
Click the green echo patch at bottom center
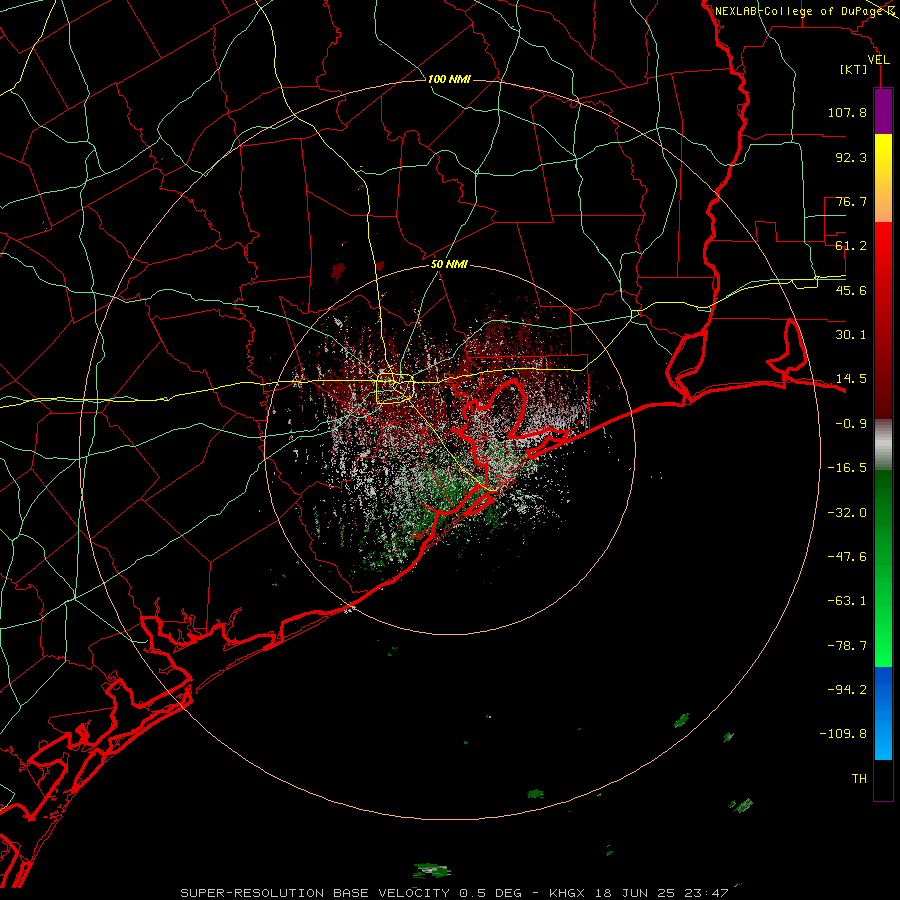click(x=431, y=870)
